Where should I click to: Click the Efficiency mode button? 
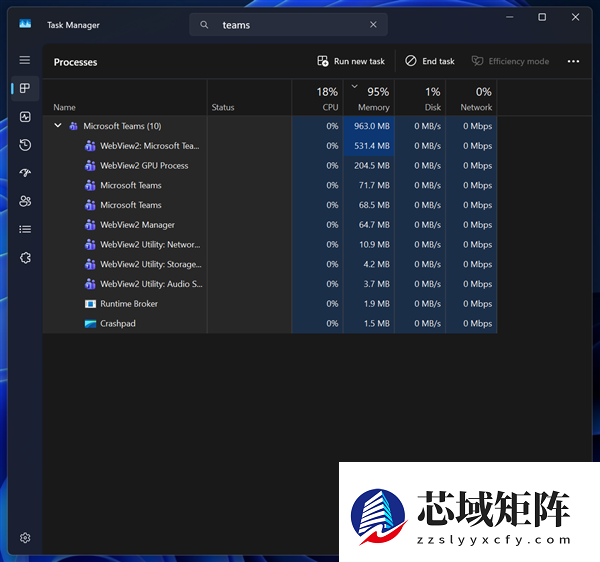(x=510, y=61)
